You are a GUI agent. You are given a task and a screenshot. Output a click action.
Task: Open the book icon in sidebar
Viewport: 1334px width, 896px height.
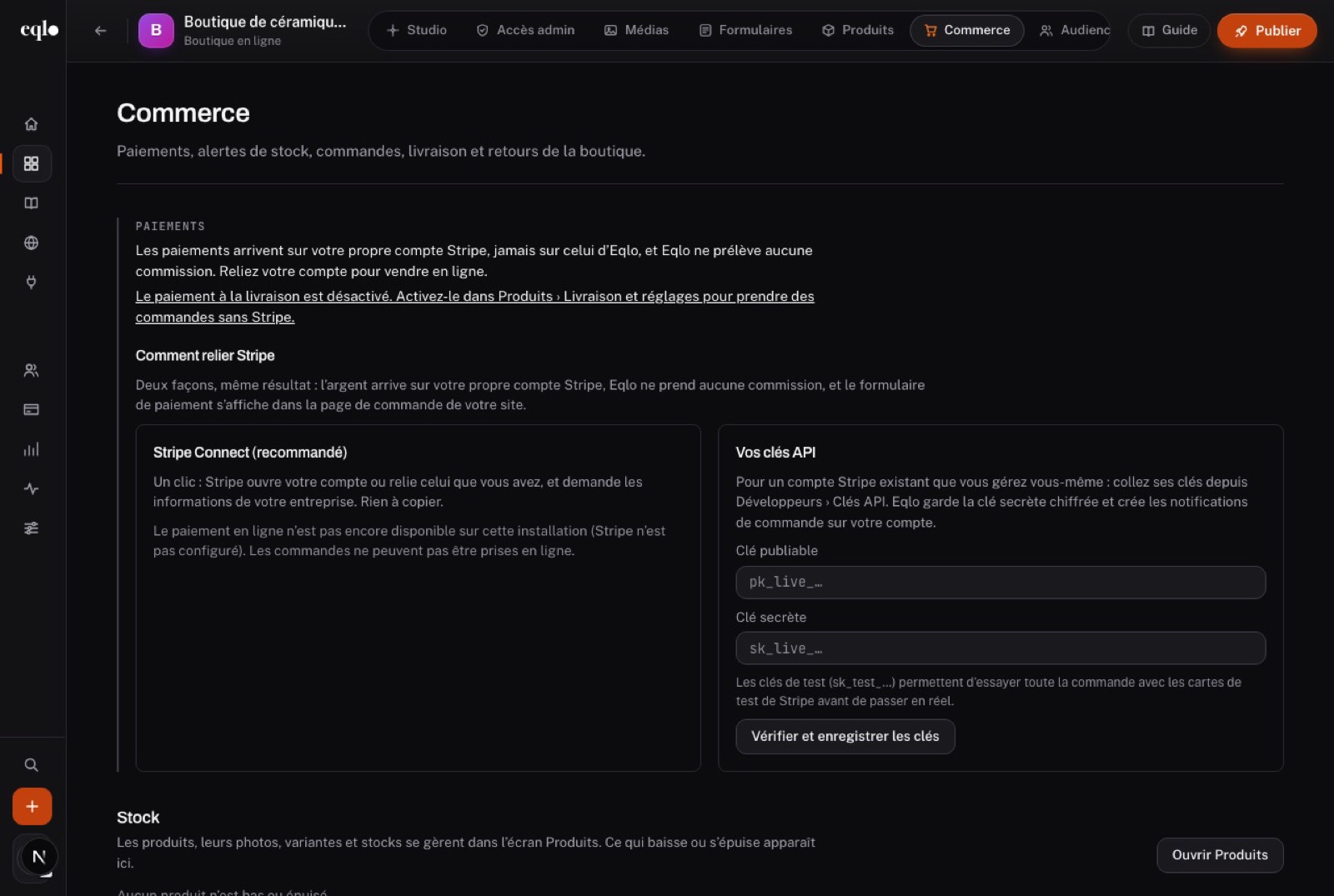click(x=32, y=203)
